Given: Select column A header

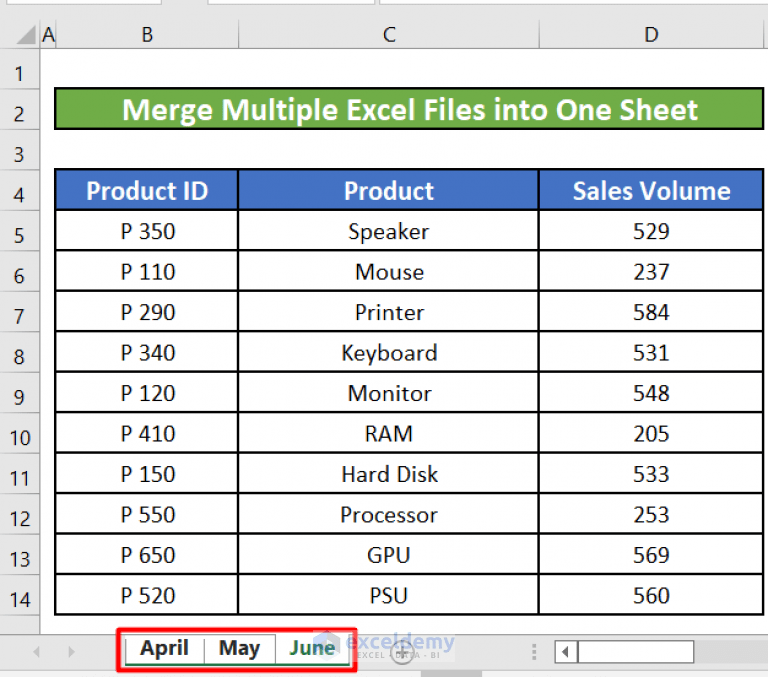Looking at the screenshot, I should 48,34.
